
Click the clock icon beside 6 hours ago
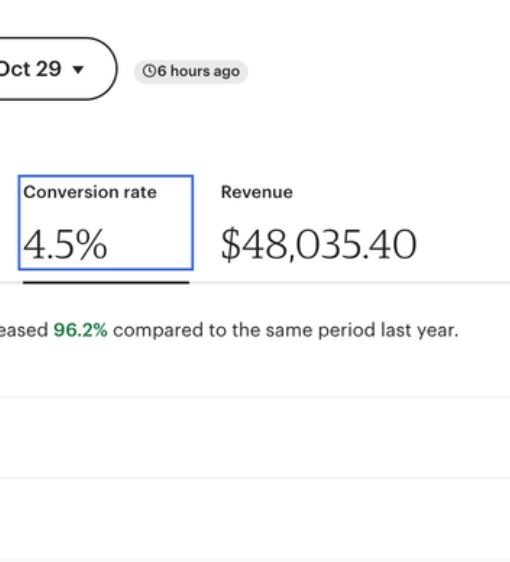[x=149, y=71]
